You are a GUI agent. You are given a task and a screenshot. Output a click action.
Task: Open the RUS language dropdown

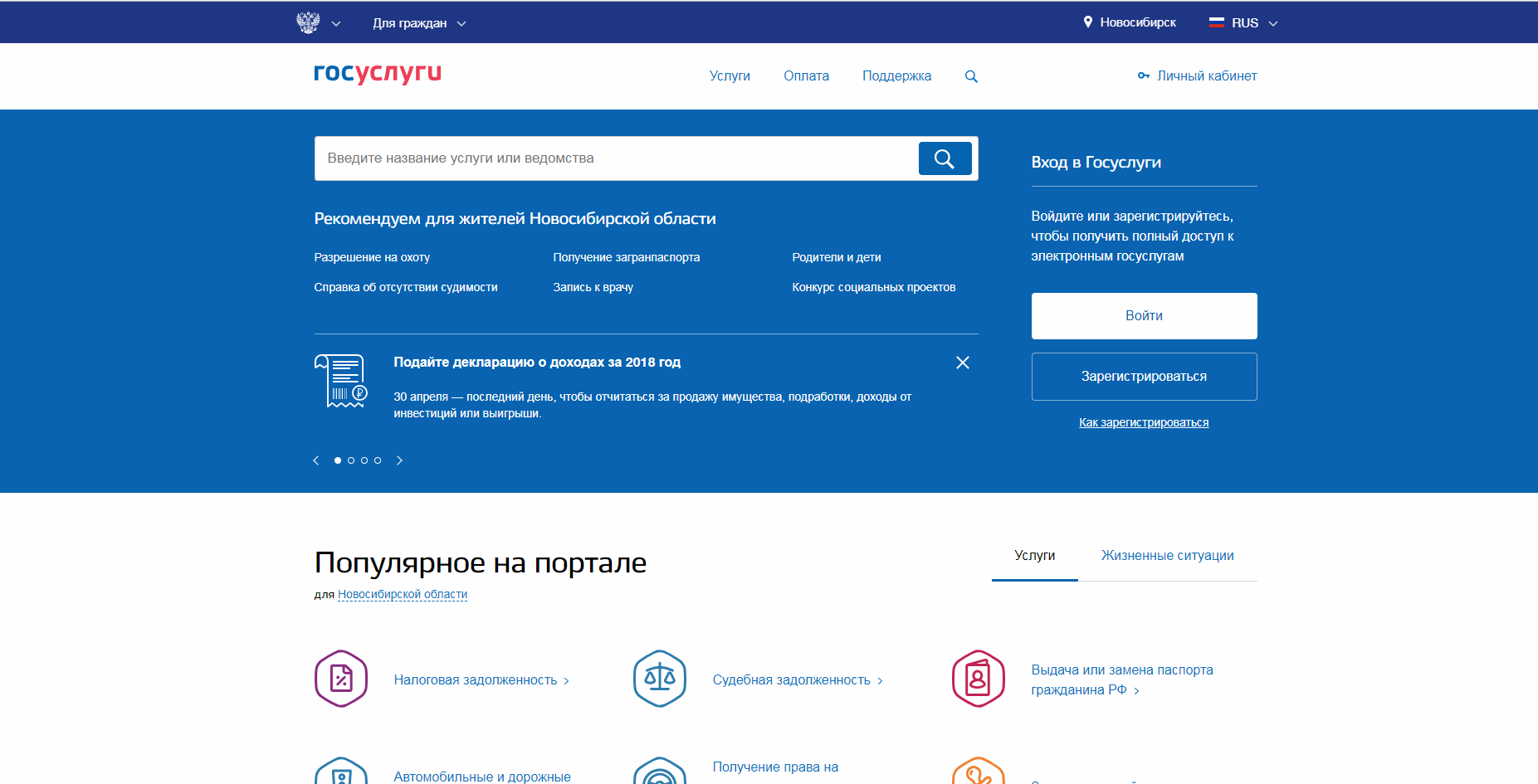(1255, 23)
